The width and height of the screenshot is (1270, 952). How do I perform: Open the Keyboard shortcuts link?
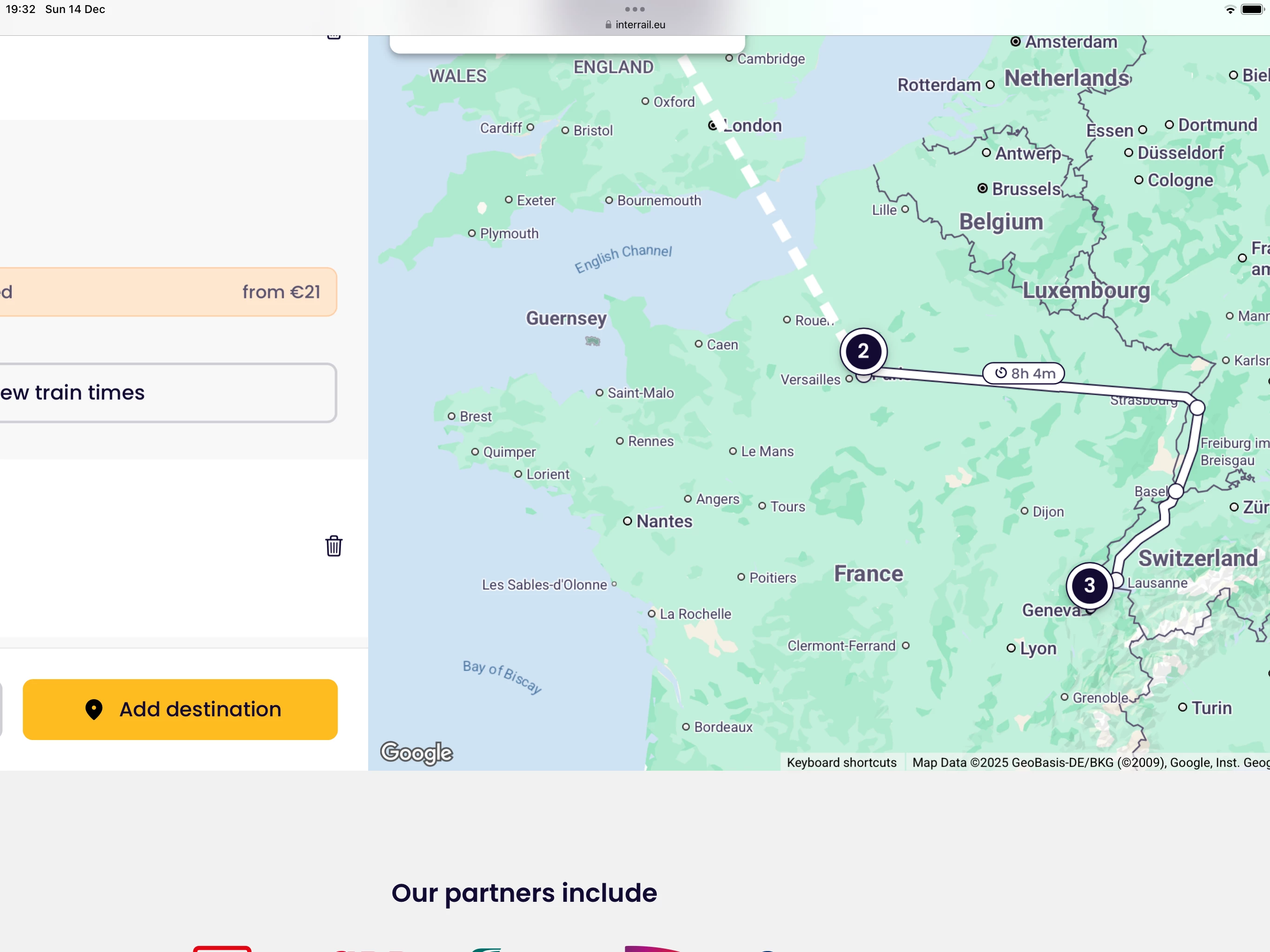[x=841, y=762]
